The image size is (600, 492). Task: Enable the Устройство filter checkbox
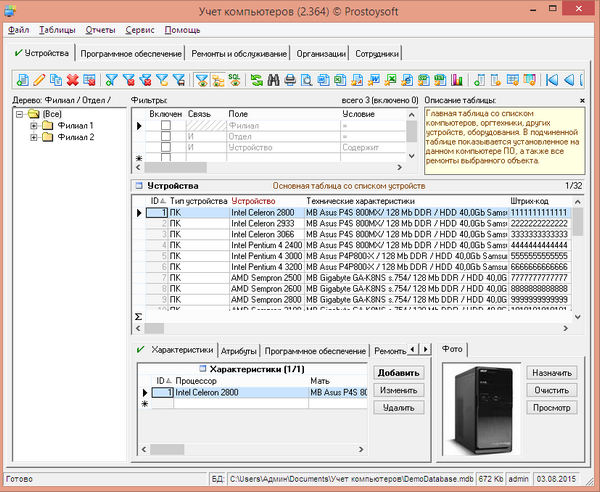pyautogui.click(x=166, y=147)
